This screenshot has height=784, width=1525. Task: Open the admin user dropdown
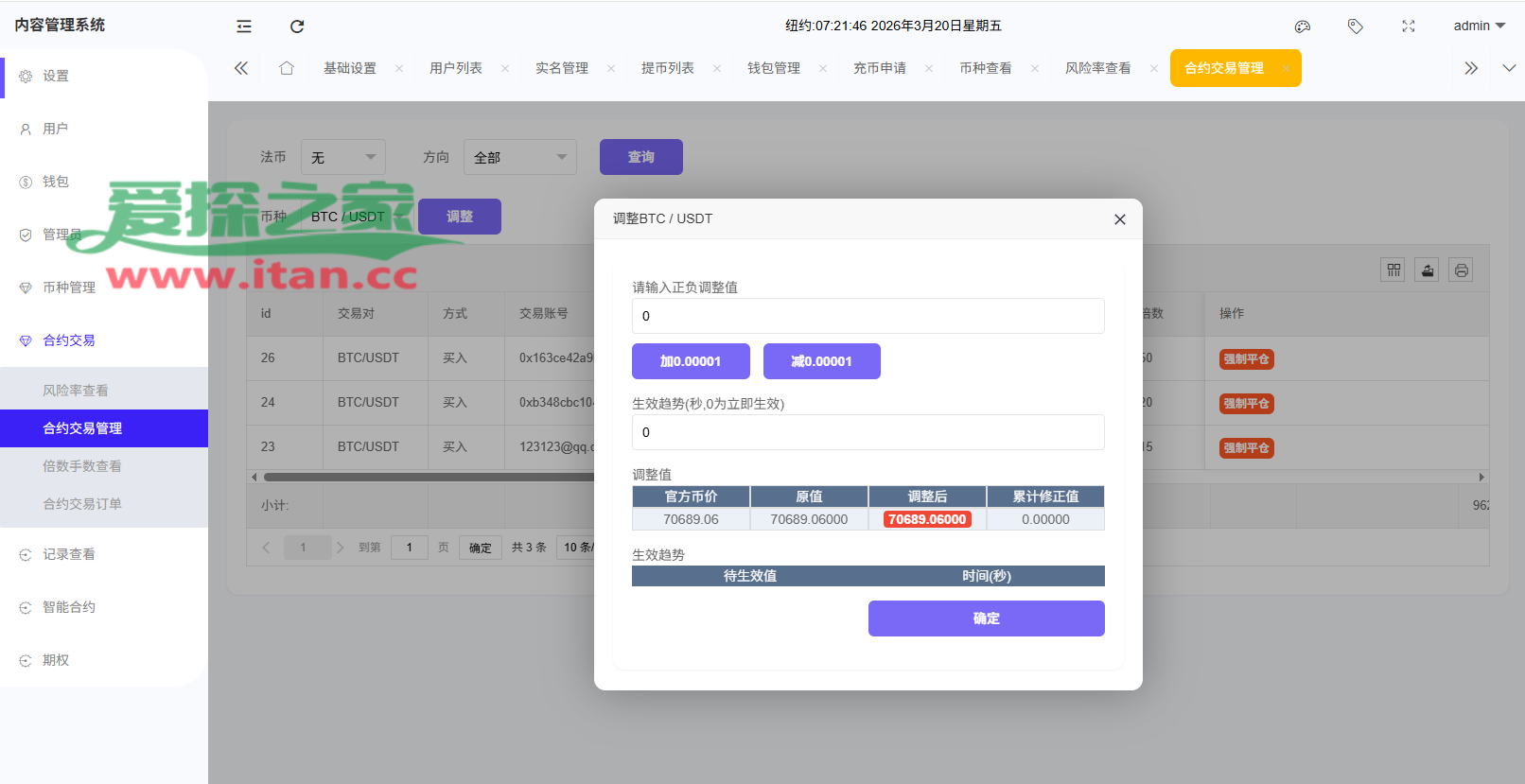1479,26
